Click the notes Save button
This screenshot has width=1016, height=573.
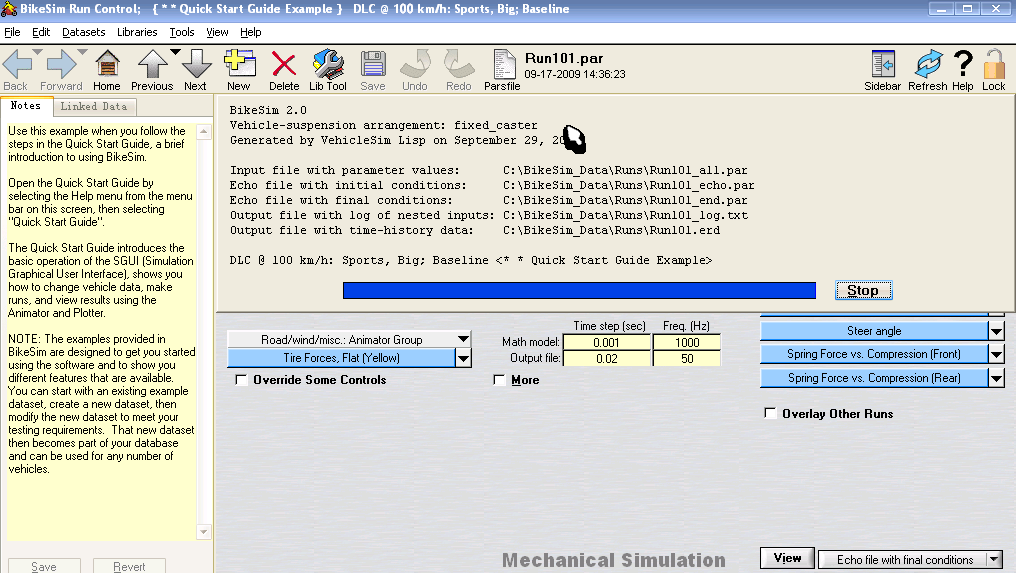44,566
